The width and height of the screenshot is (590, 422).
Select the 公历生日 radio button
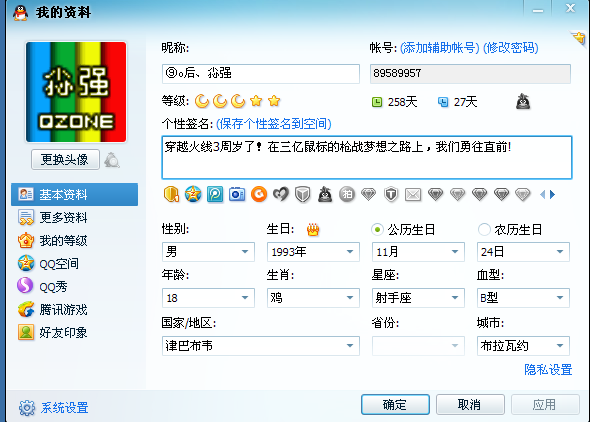coord(377,229)
